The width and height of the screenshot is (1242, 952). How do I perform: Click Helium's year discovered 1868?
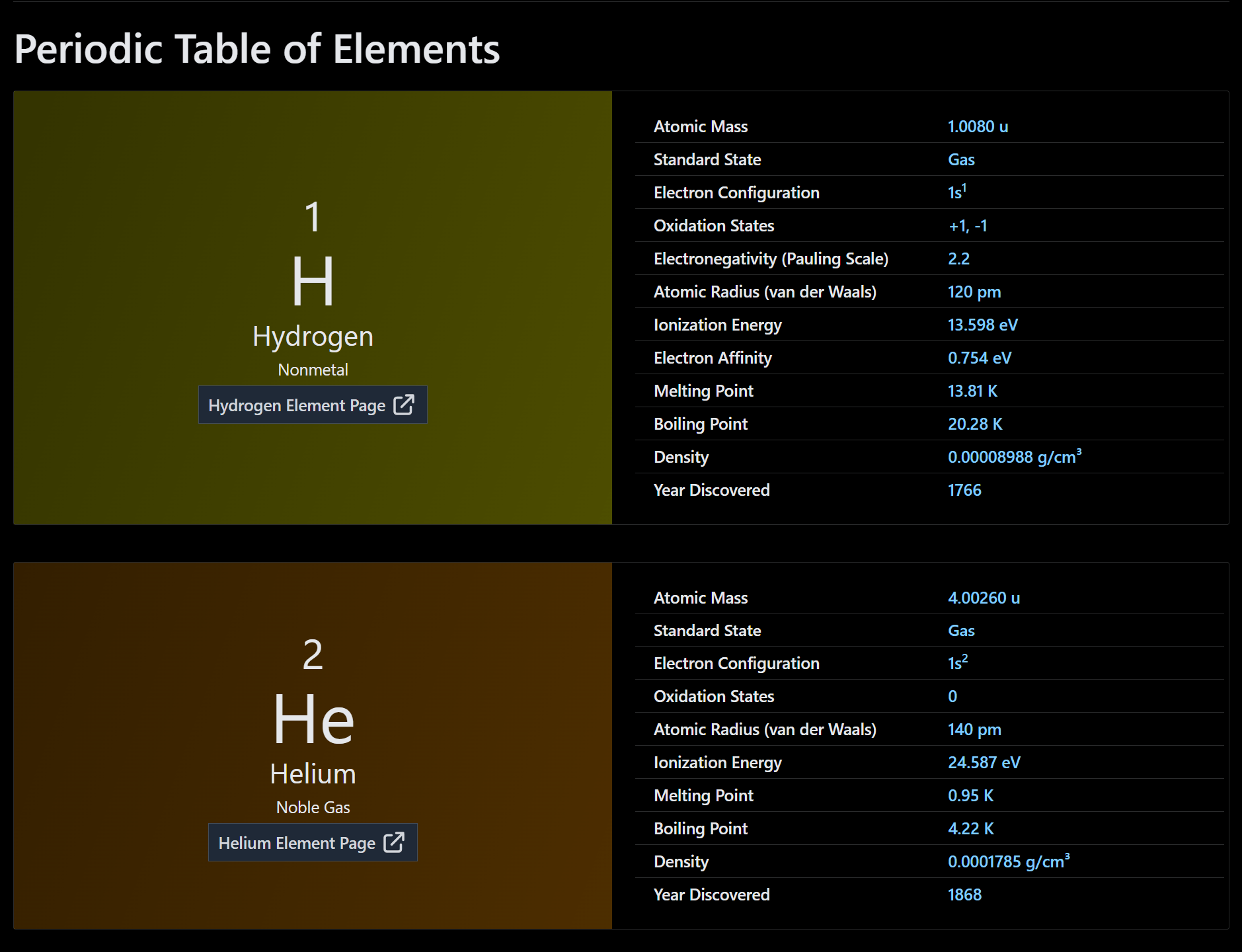(x=964, y=894)
